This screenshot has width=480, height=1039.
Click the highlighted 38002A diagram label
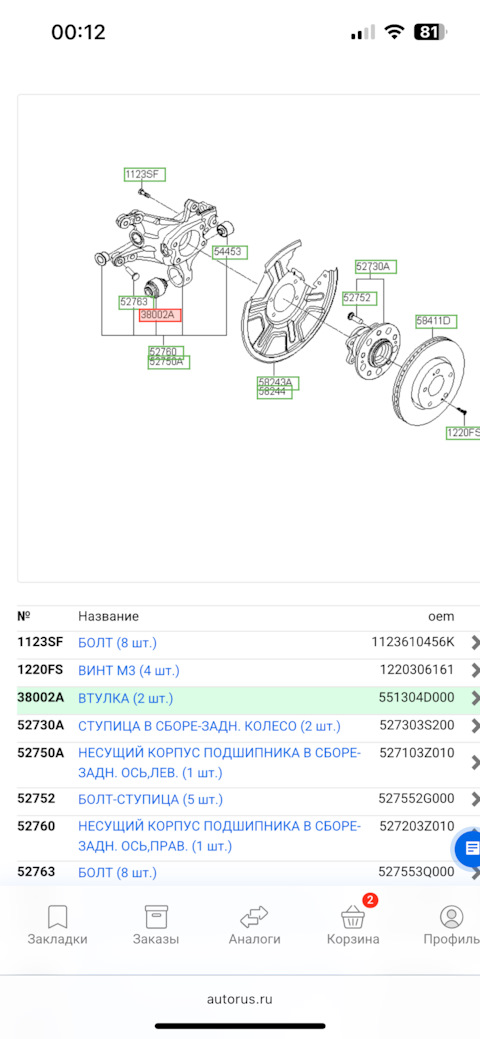[160, 315]
